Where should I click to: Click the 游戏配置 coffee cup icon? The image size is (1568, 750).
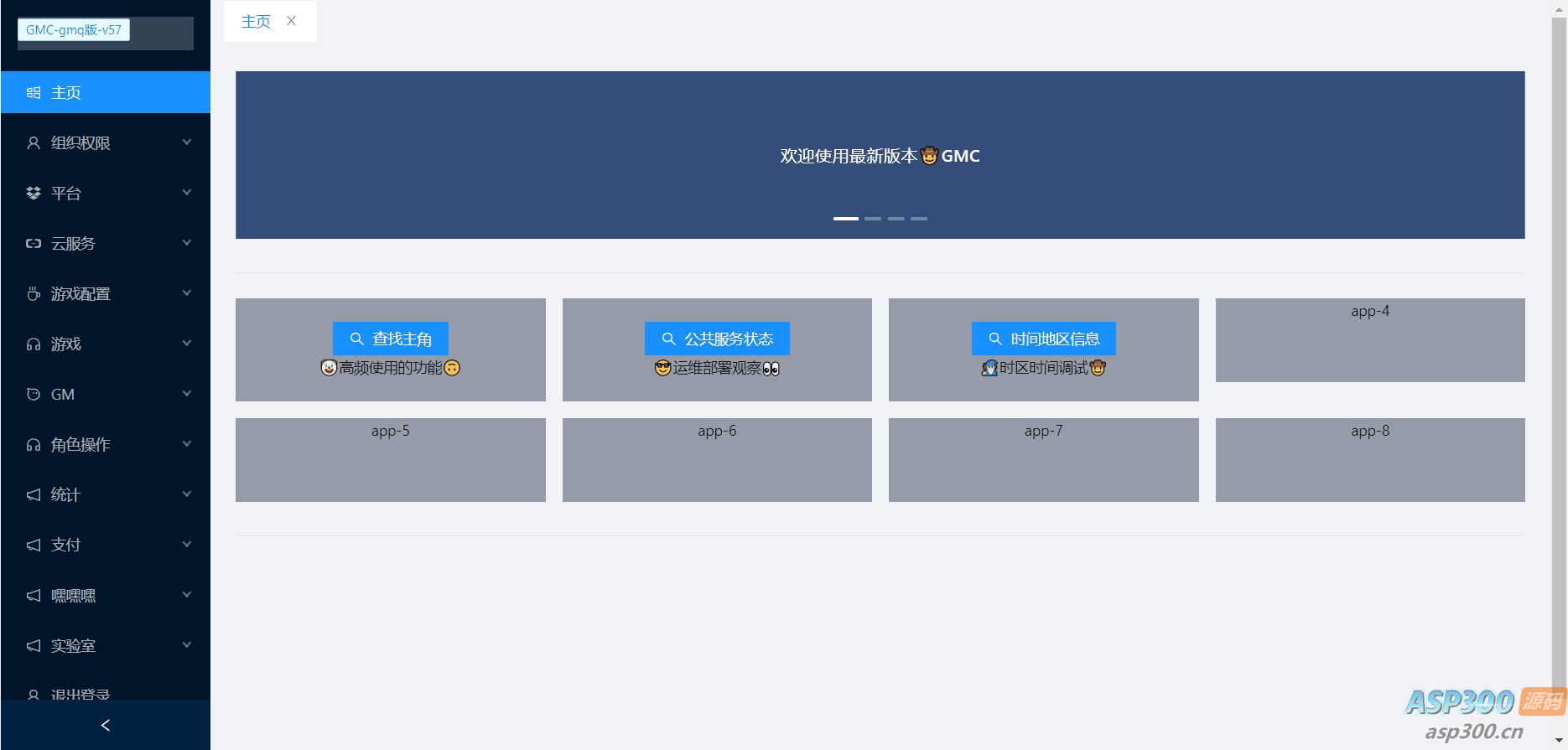tap(34, 294)
